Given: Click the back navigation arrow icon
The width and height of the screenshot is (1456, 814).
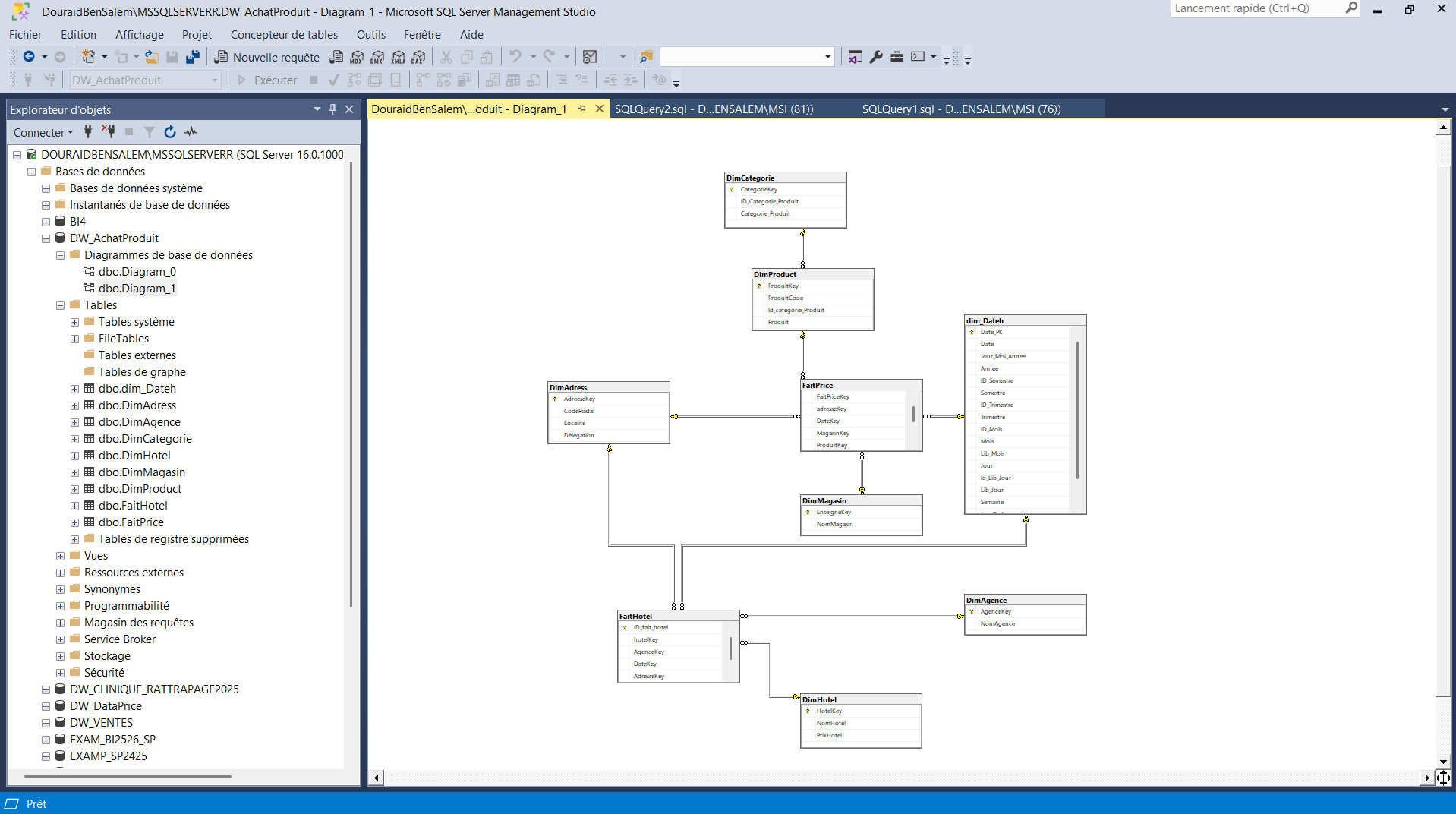Looking at the screenshot, I should click(29, 57).
